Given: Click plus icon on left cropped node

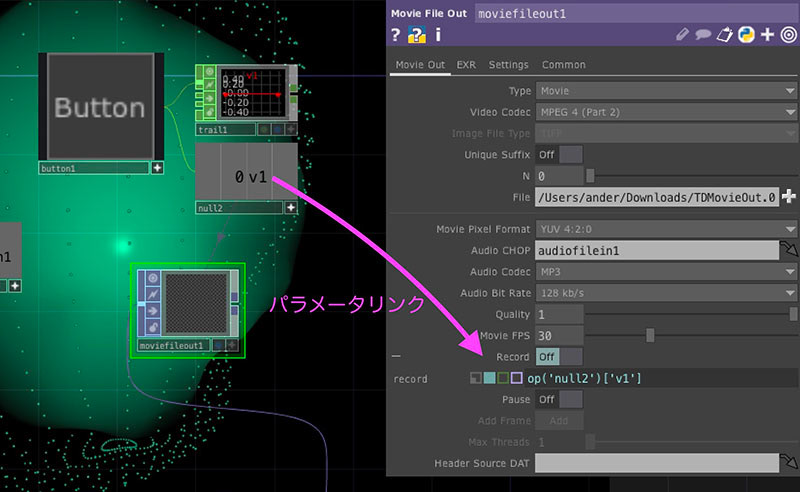Looking at the screenshot, I should pos(15,286).
